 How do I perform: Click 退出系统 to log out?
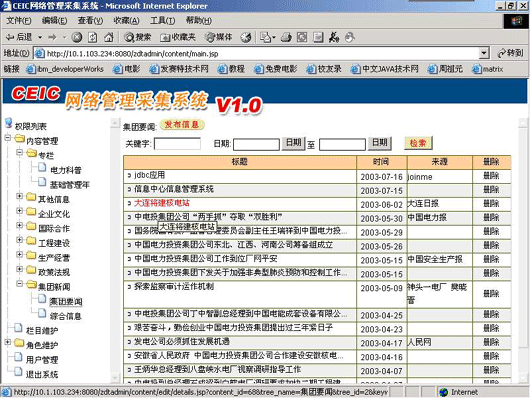42,374
